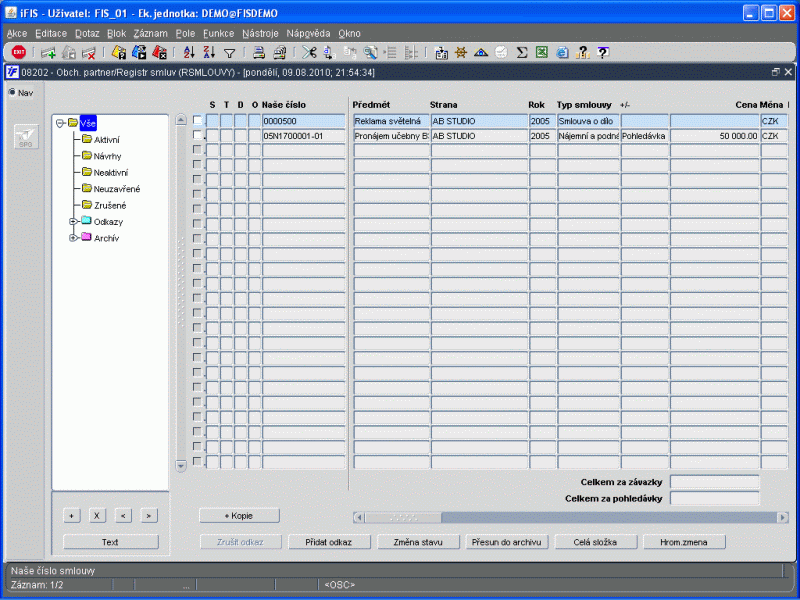Click the X button under the tree
The height and width of the screenshot is (600, 800).
pos(97,515)
